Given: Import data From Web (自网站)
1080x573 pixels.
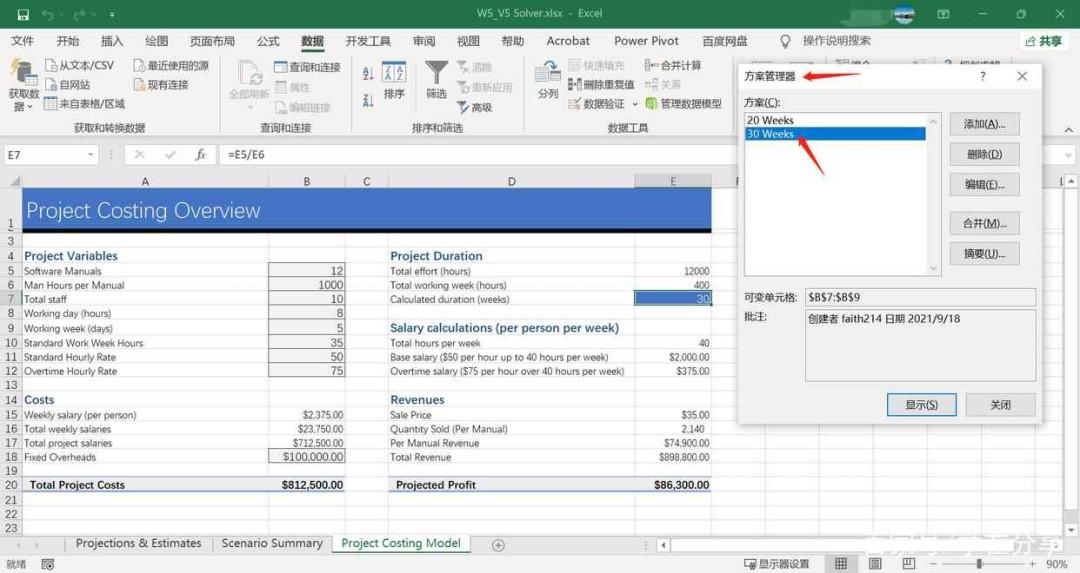Looking at the screenshot, I should 68,85.
